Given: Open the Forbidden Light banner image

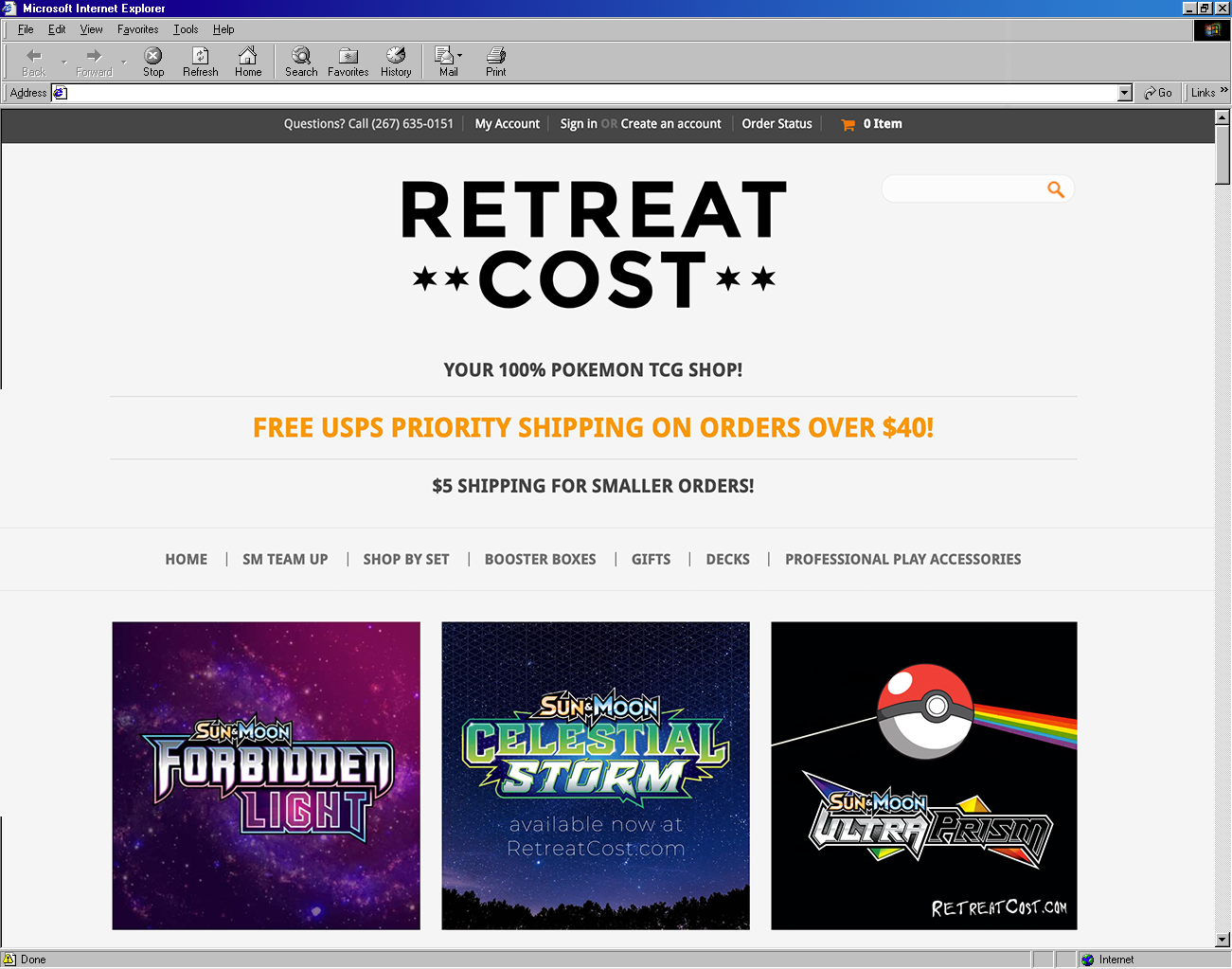Looking at the screenshot, I should (x=266, y=776).
